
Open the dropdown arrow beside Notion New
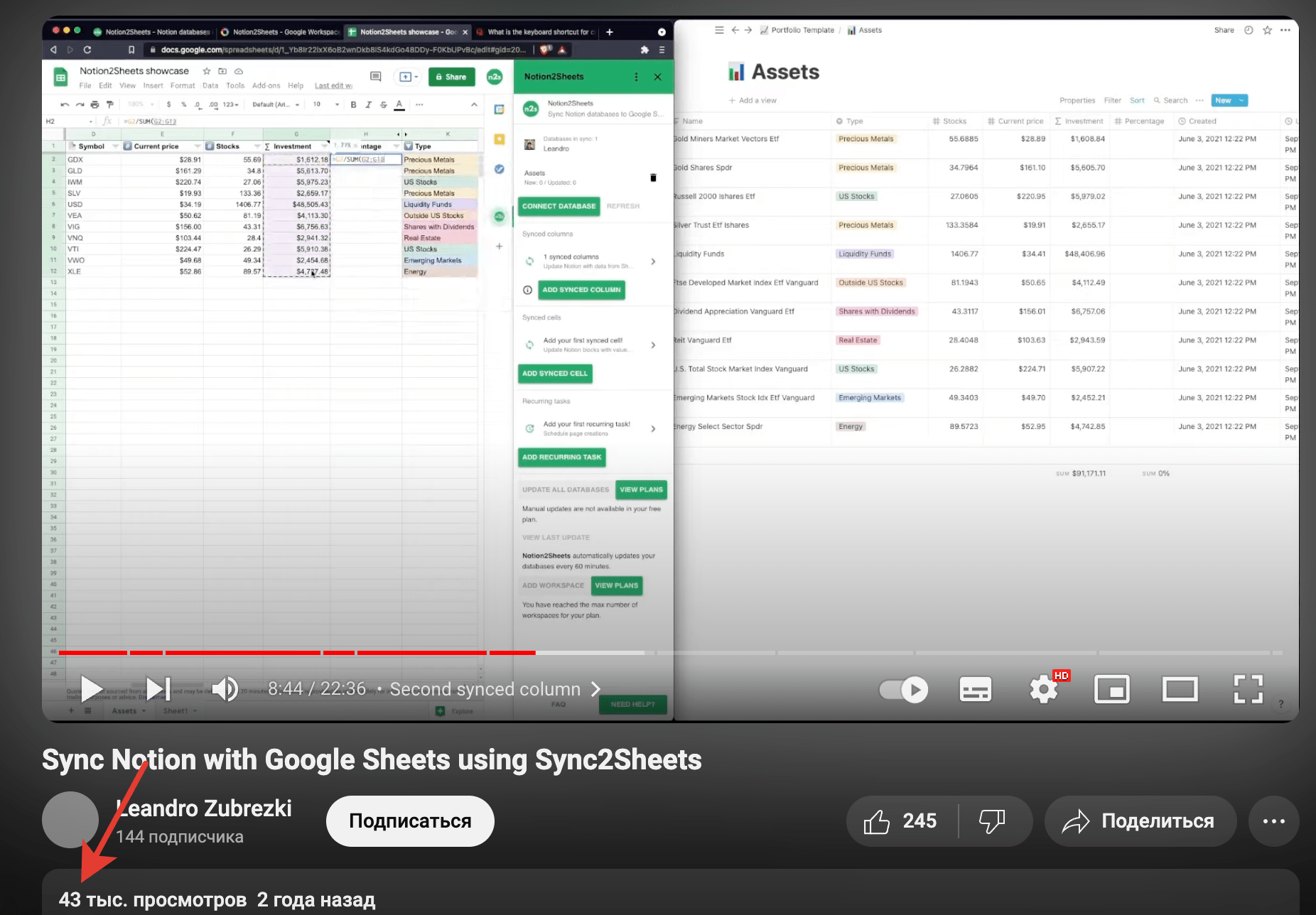click(1242, 101)
